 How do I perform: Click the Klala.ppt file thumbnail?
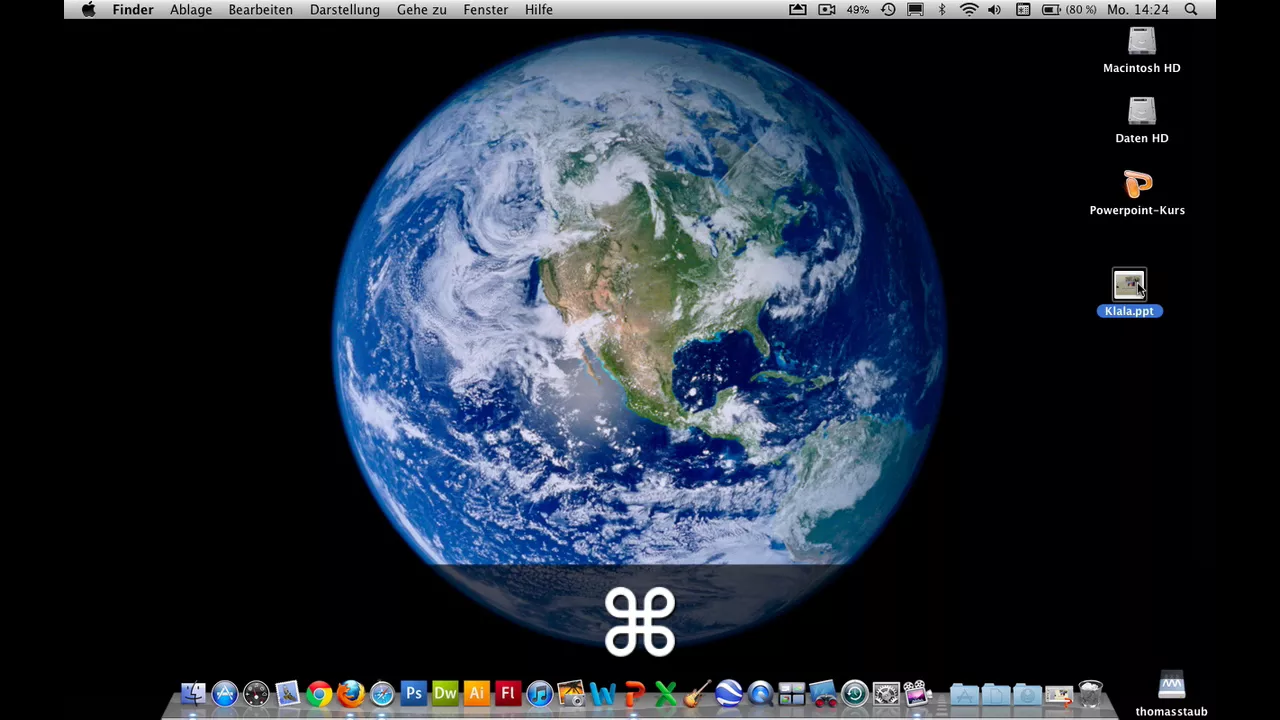pyautogui.click(x=1129, y=284)
